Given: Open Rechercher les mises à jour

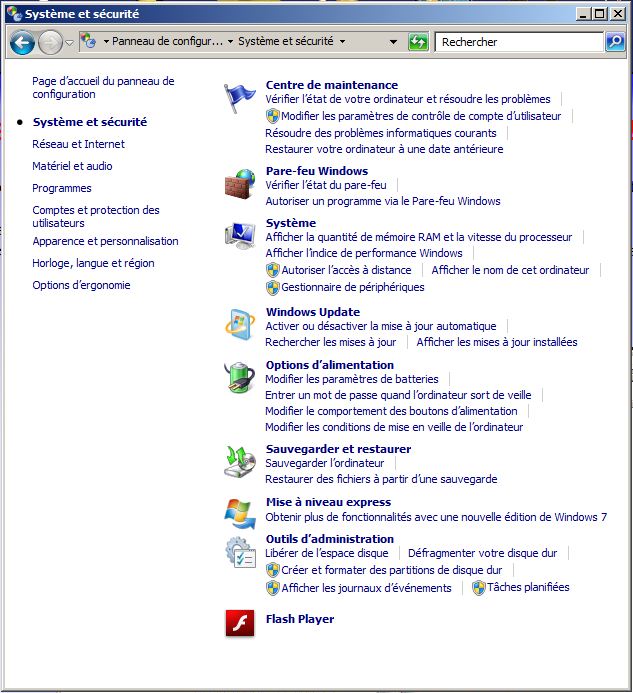Looking at the screenshot, I should [x=331, y=342].
